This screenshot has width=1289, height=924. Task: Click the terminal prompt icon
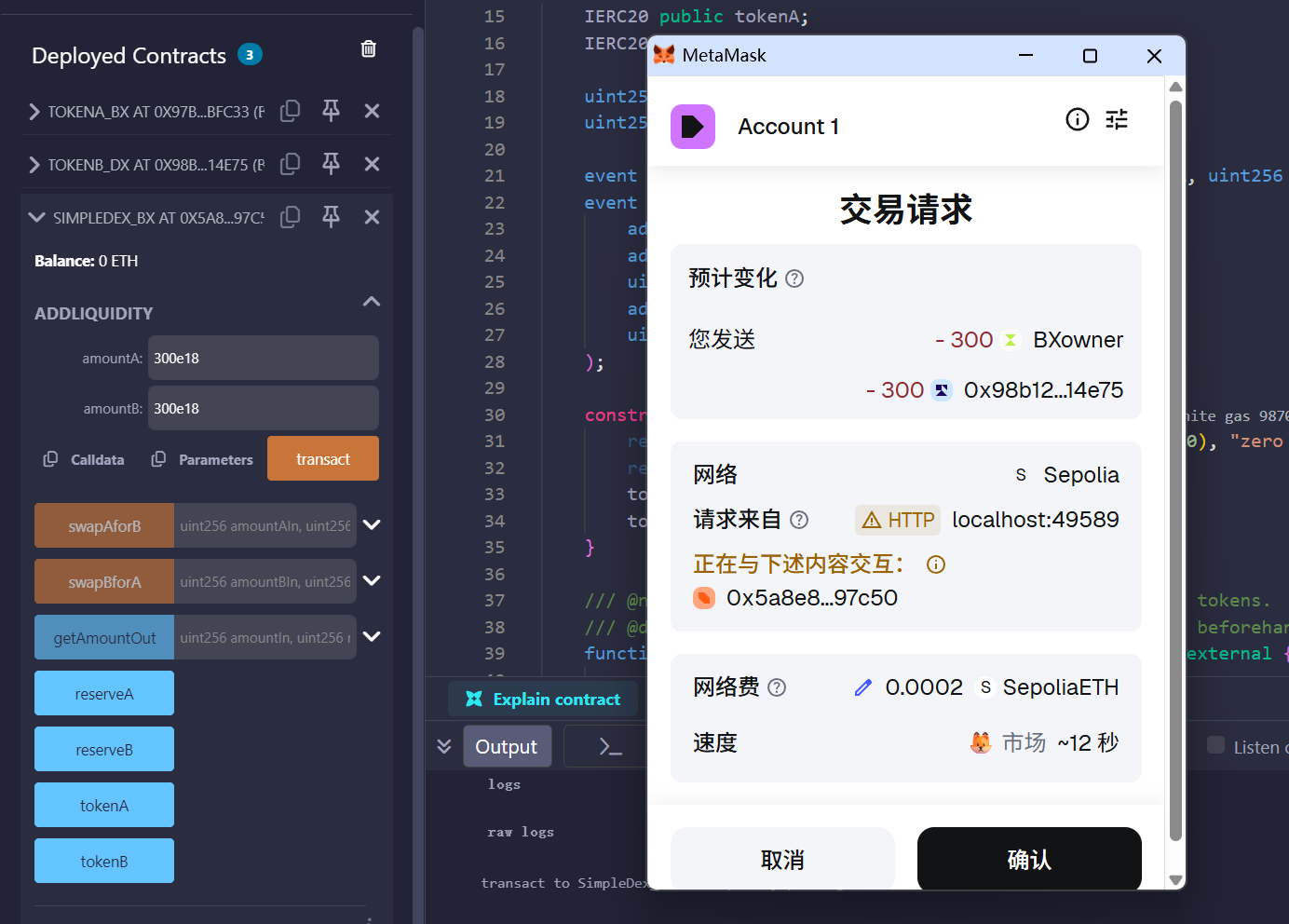point(610,746)
